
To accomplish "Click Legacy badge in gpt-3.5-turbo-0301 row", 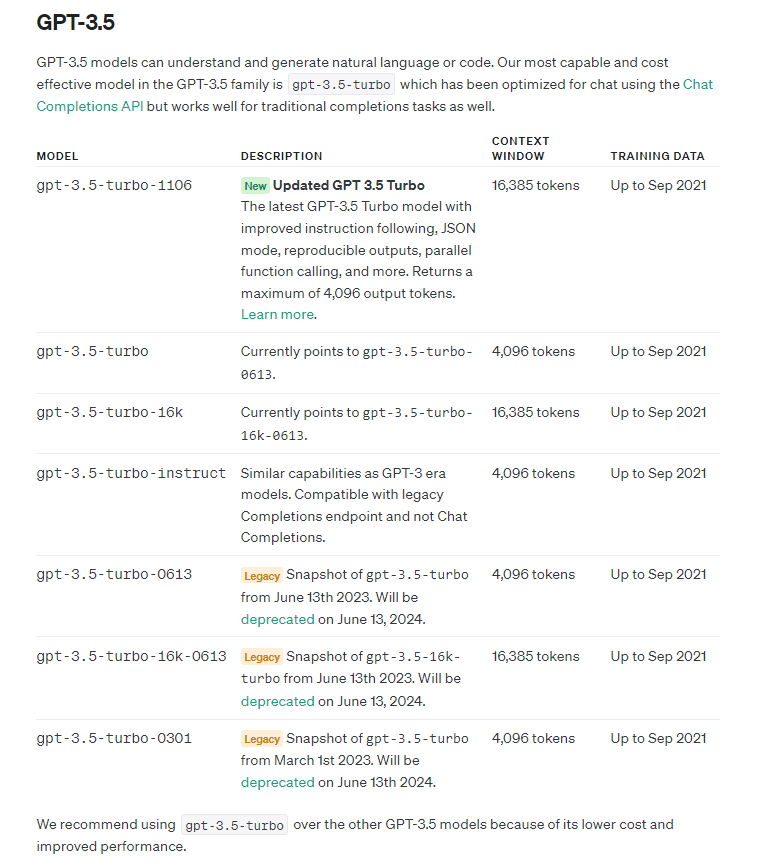I will (262, 739).
